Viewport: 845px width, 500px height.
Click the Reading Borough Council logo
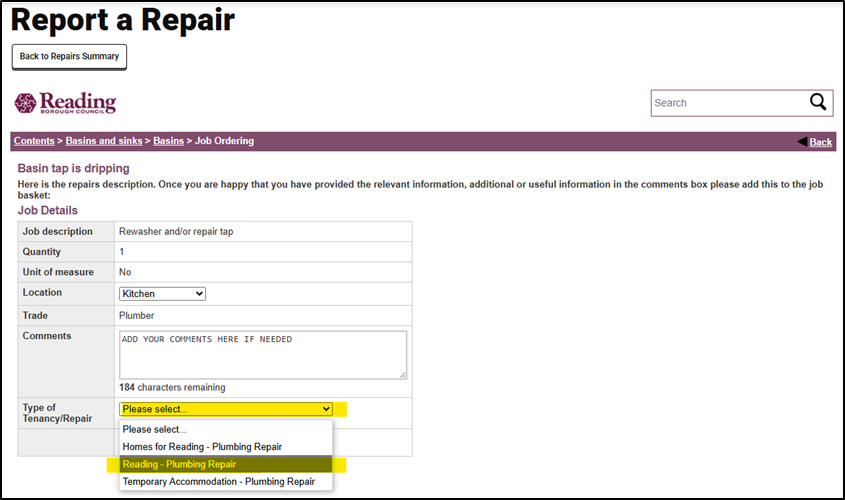[x=65, y=102]
